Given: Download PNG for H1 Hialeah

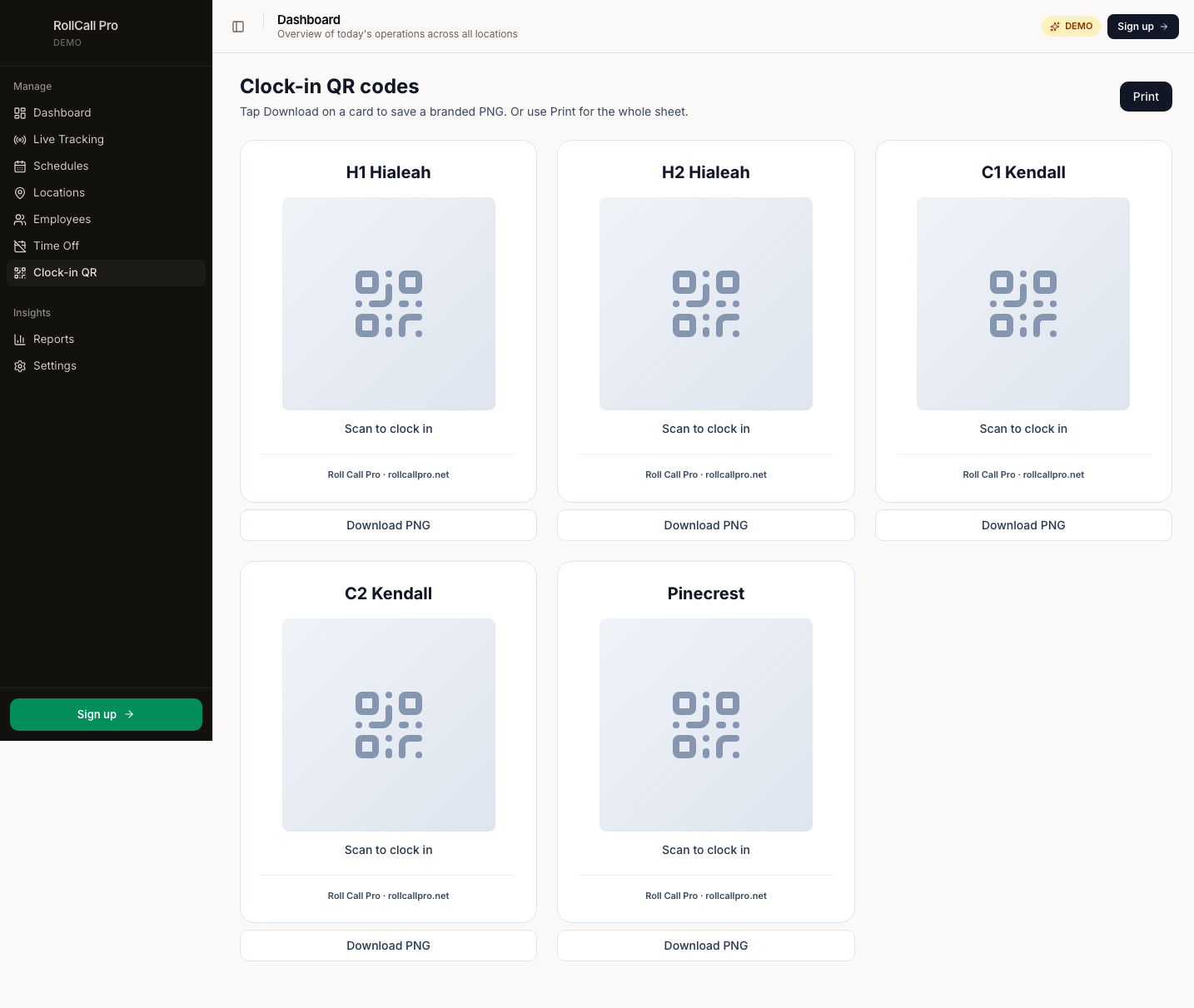Looking at the screenshot, I should pos(389,525).
